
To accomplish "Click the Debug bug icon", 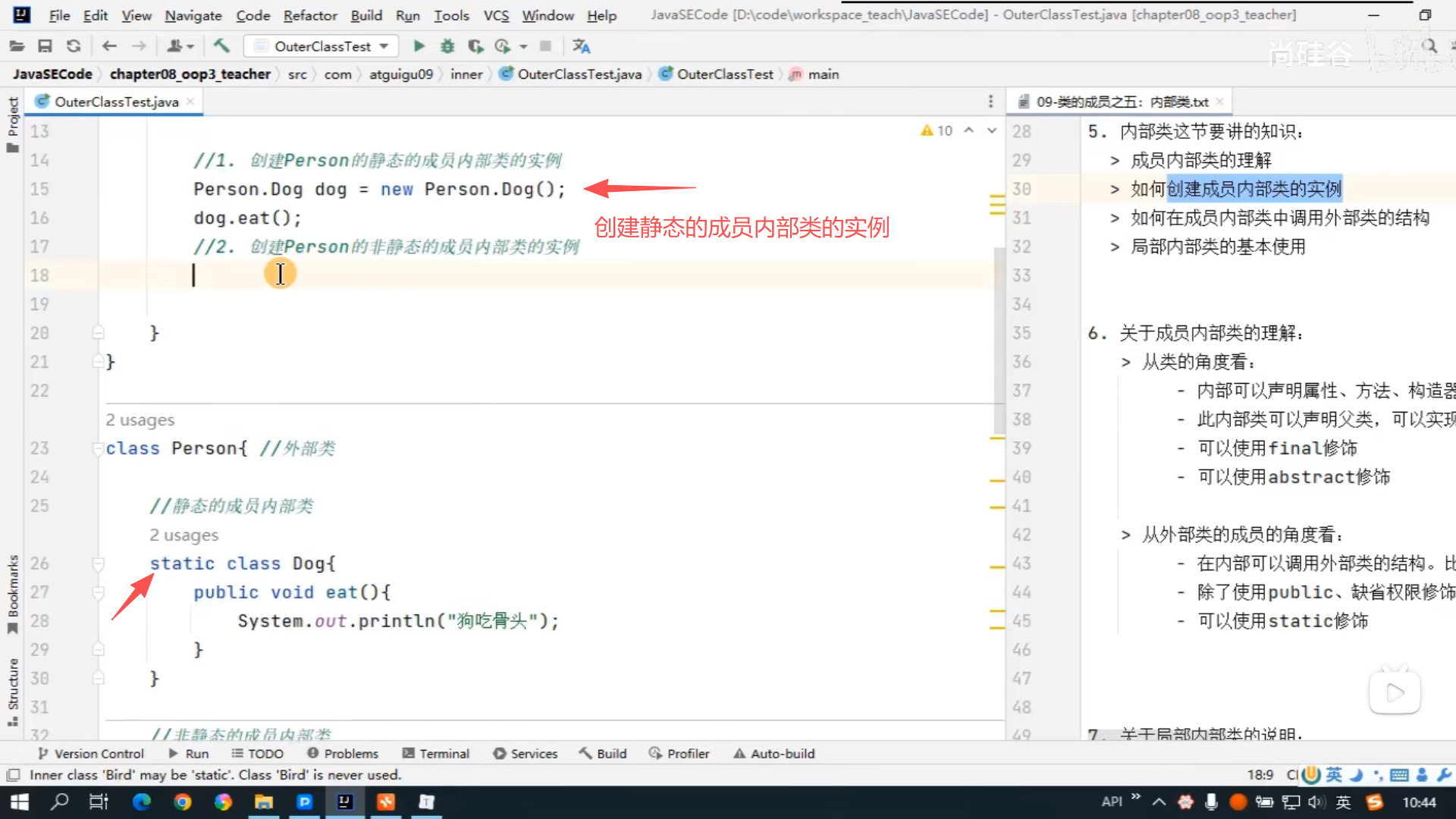I will pyautogui.click(x=447, y=46).
